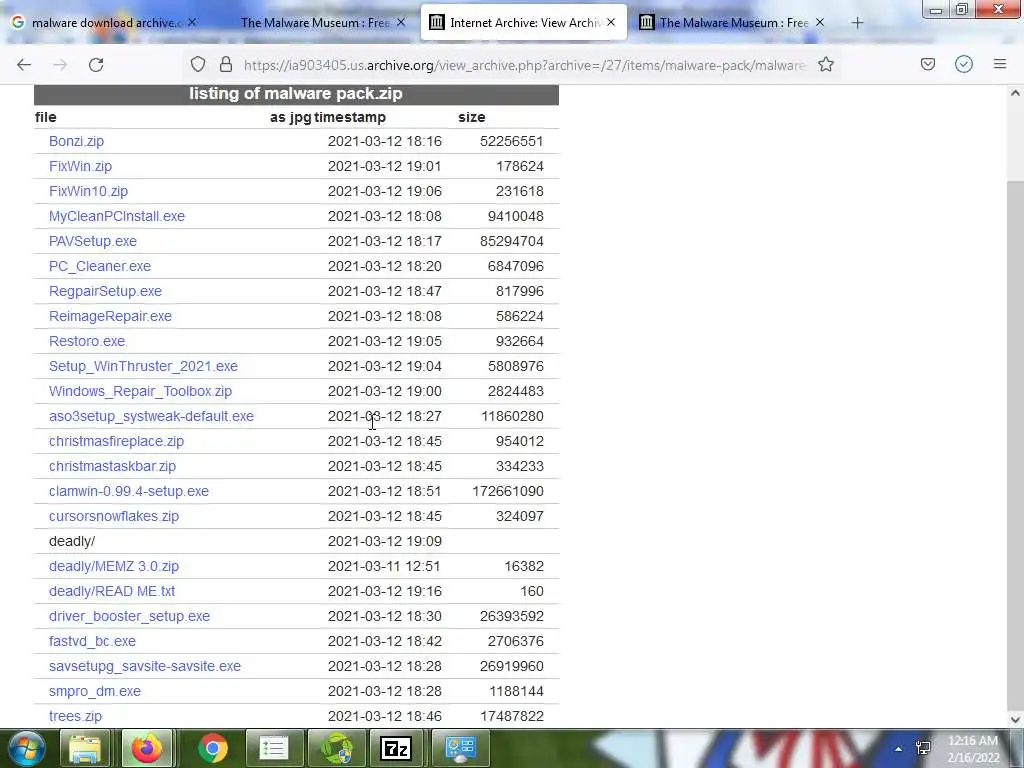Open the cursorsnowflakes.zip link
Screen dimensions: 1024x768
tap(114, 516)
